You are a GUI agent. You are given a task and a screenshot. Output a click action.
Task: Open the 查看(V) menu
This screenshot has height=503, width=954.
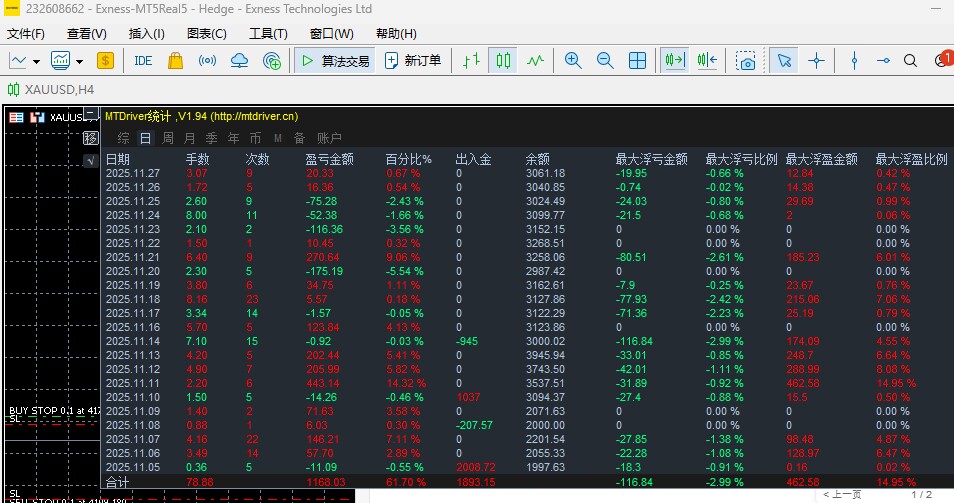tap(86, 33)
